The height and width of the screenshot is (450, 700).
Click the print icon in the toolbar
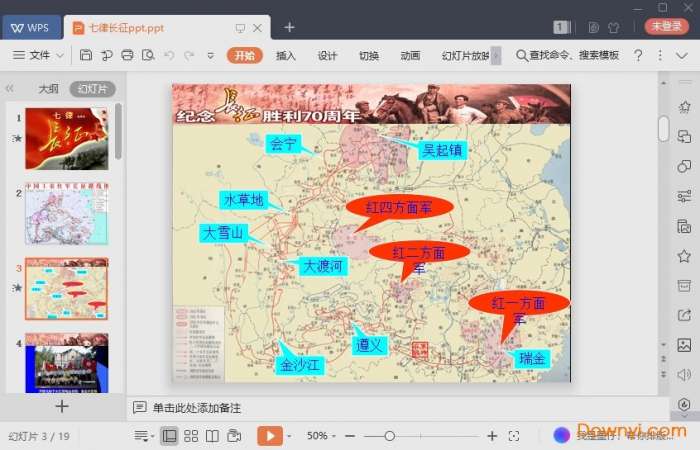tap(127, 55)
